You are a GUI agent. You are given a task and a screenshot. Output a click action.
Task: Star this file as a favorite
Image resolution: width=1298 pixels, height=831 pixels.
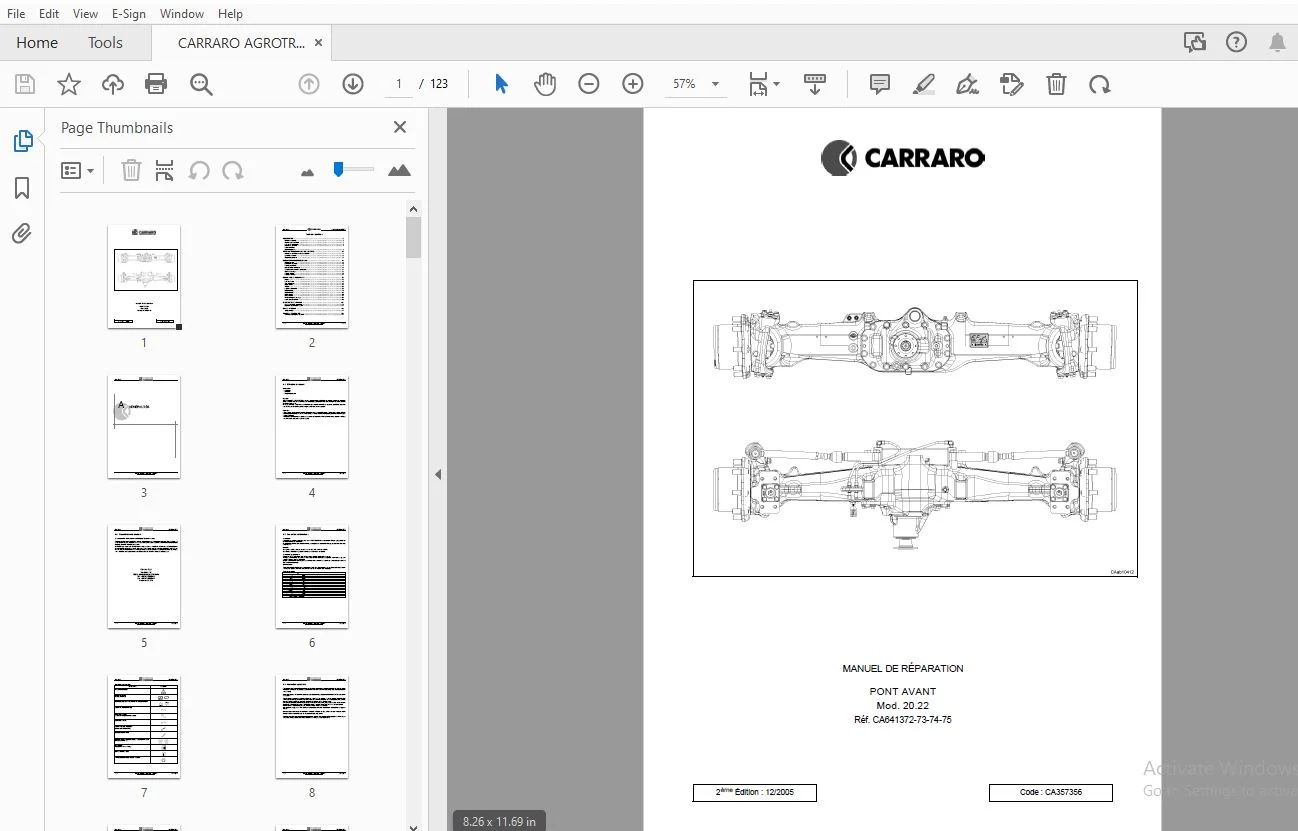[x=68, y=85]
